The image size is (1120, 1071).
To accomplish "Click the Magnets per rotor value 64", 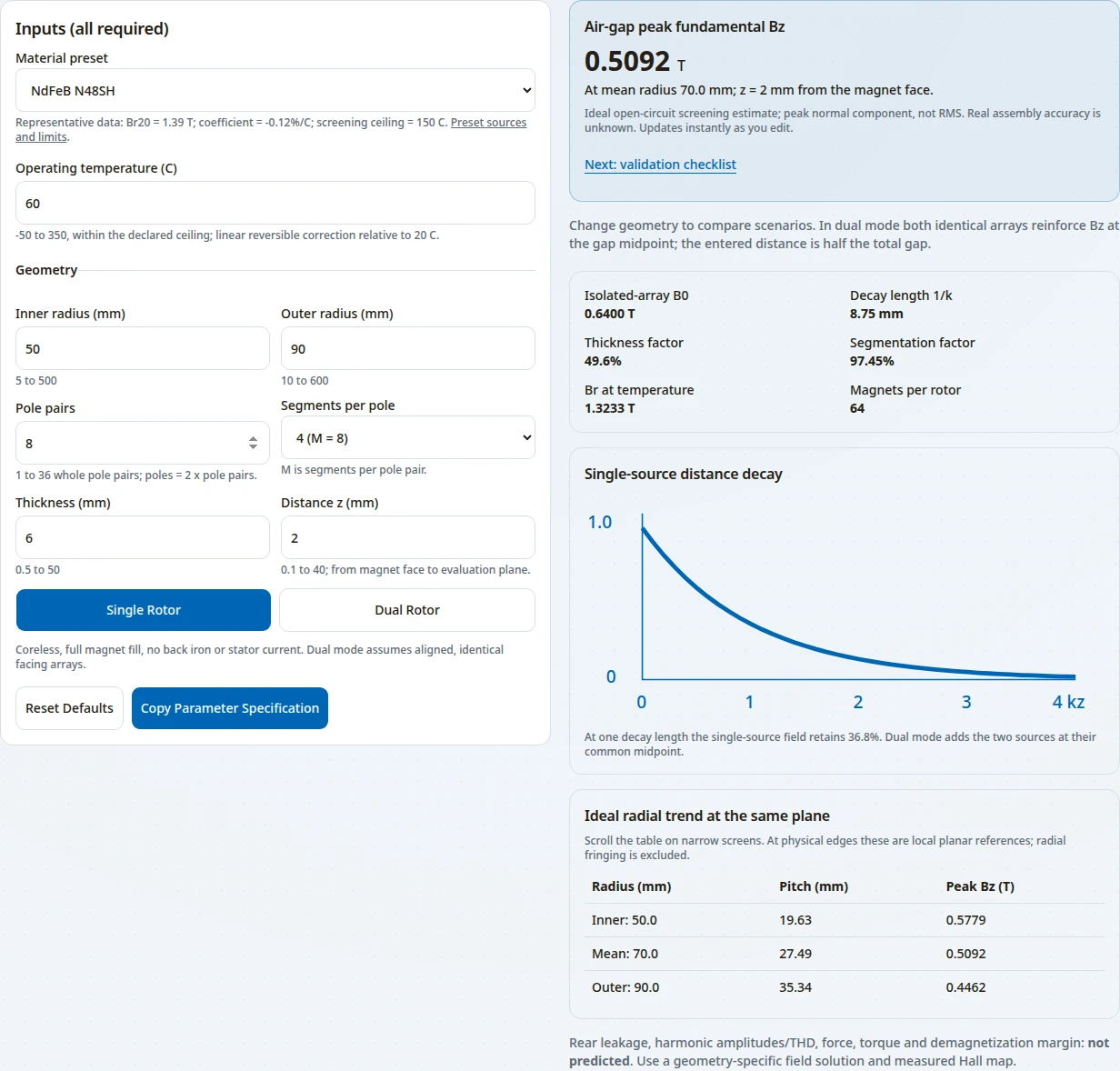I will click(x=857, y=408).
